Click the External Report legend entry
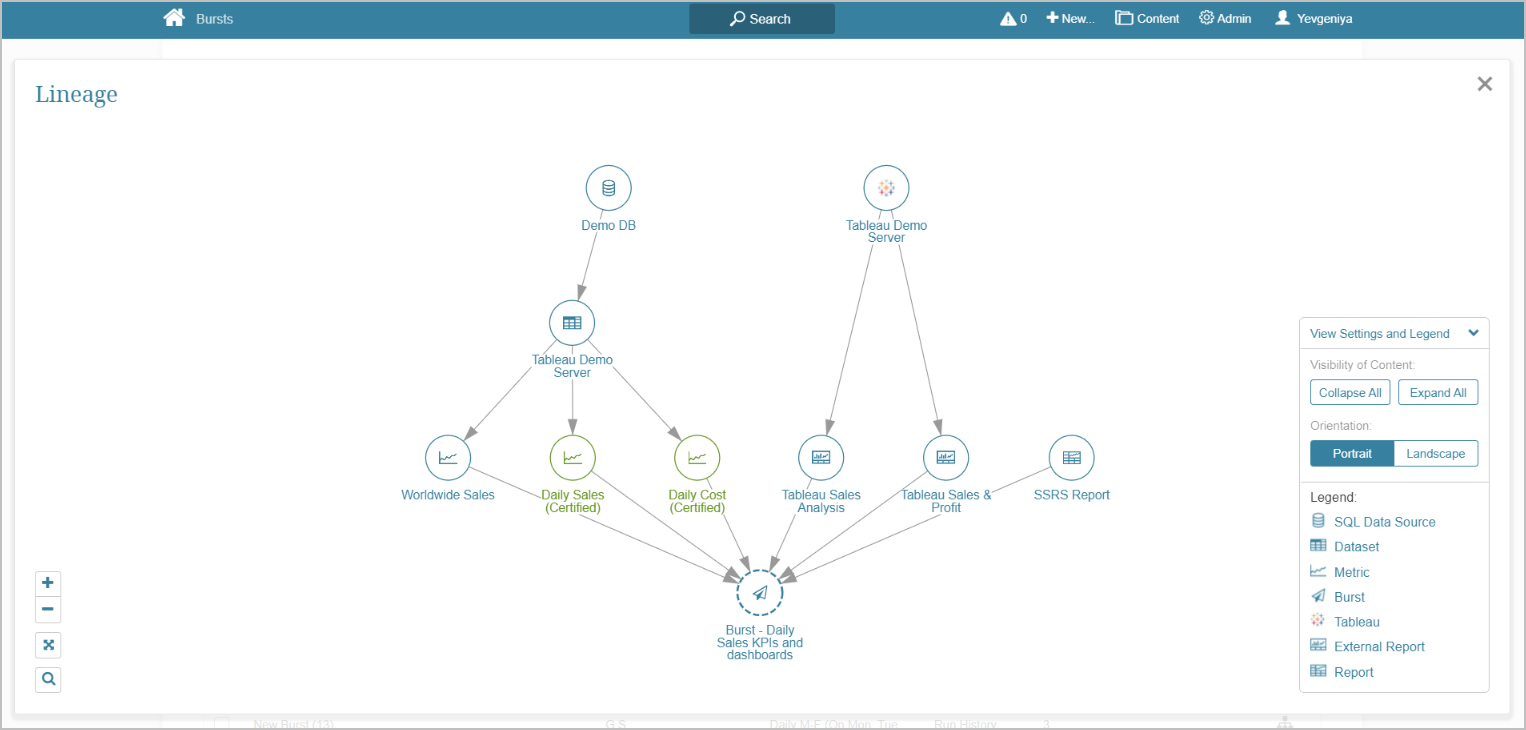This screenshot has width=1526, height=730. pos(1368,647)
